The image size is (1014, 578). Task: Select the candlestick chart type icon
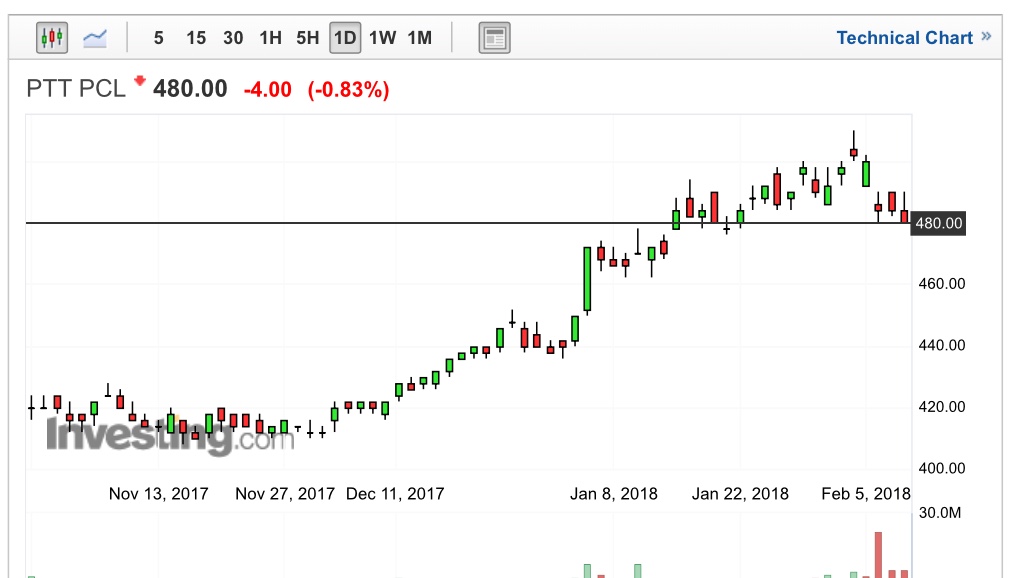point(52,37)
